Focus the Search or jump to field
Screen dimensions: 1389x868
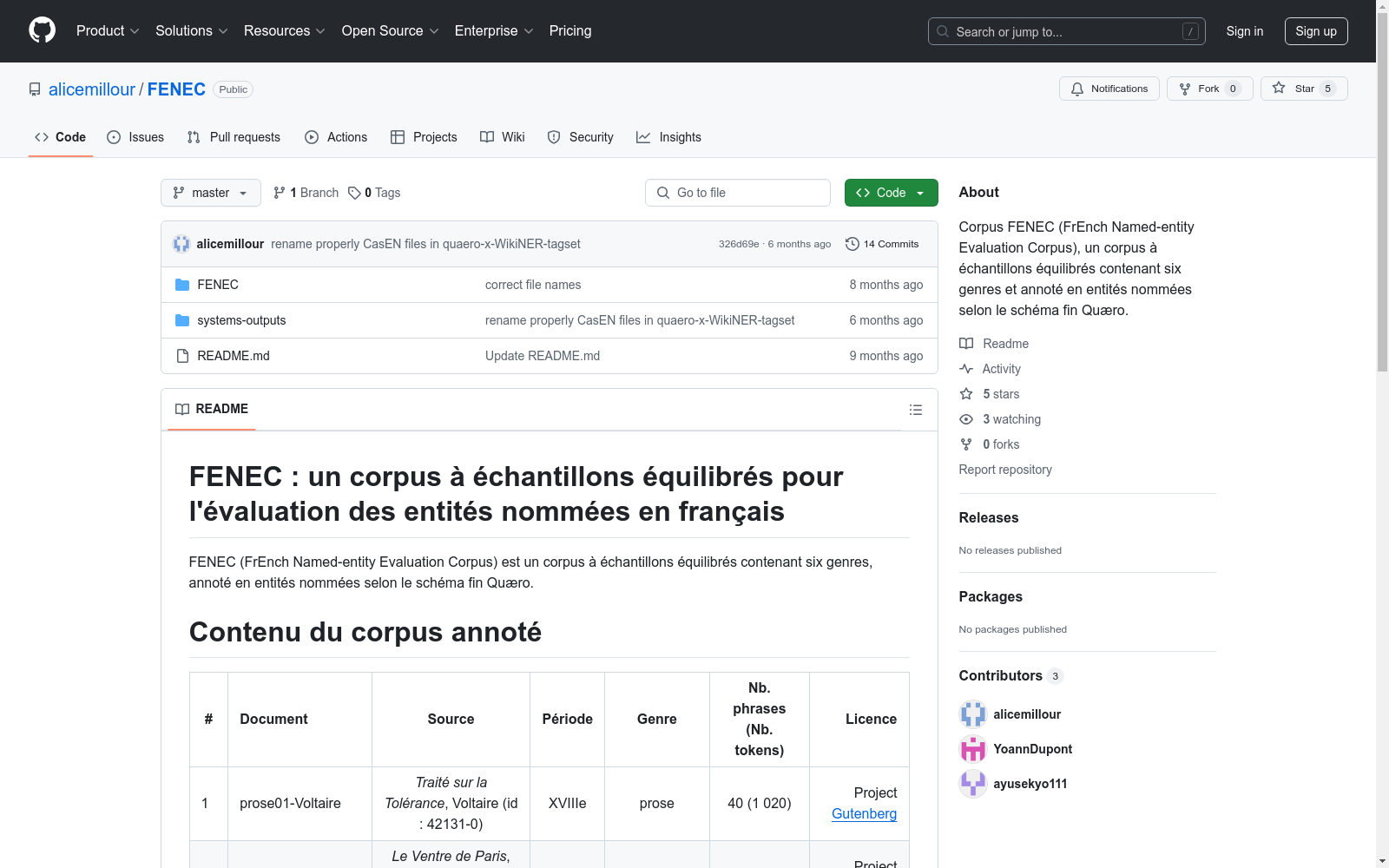1067,31
